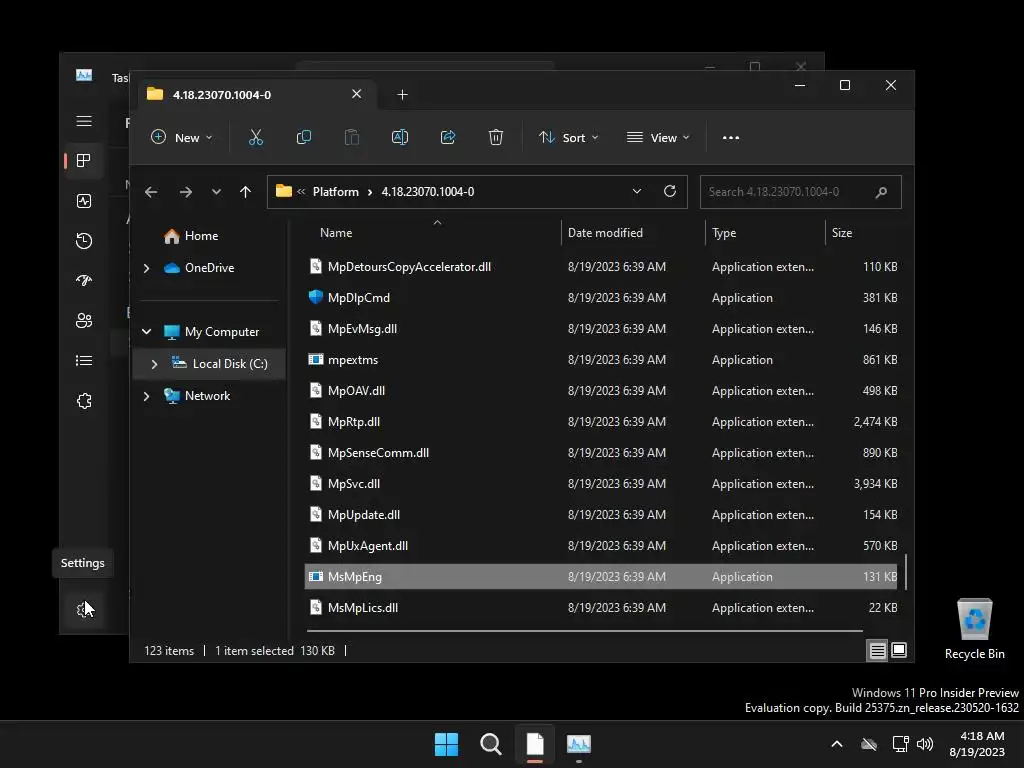The image size is (1024, 768).
Task: Select Local Disk (C:) in navigation pane
Action: 209,364
